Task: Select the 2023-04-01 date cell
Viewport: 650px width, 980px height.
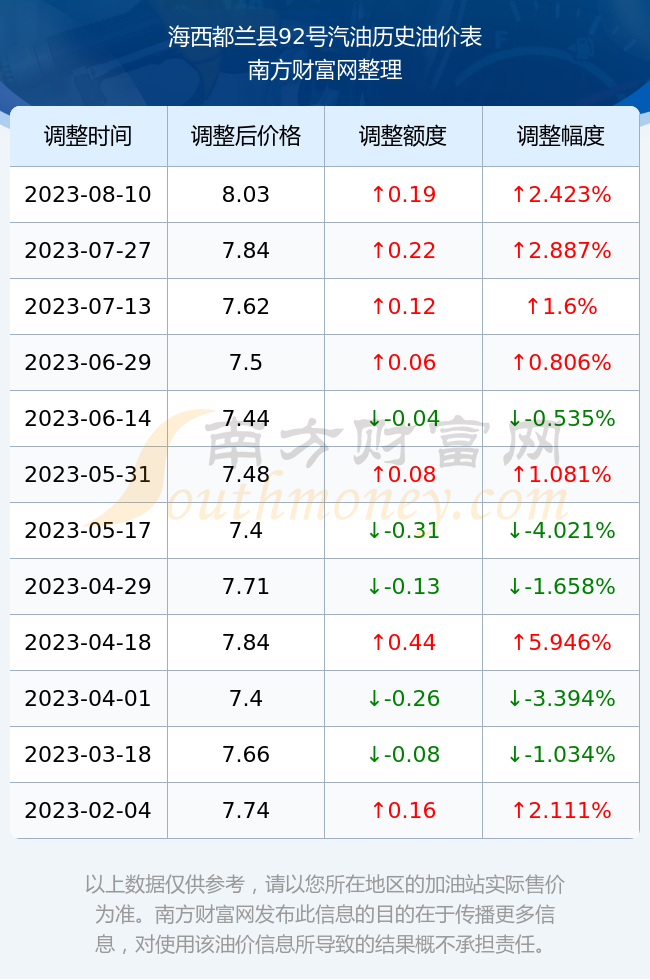Action: pyautogui.click(x=88, y=698)
